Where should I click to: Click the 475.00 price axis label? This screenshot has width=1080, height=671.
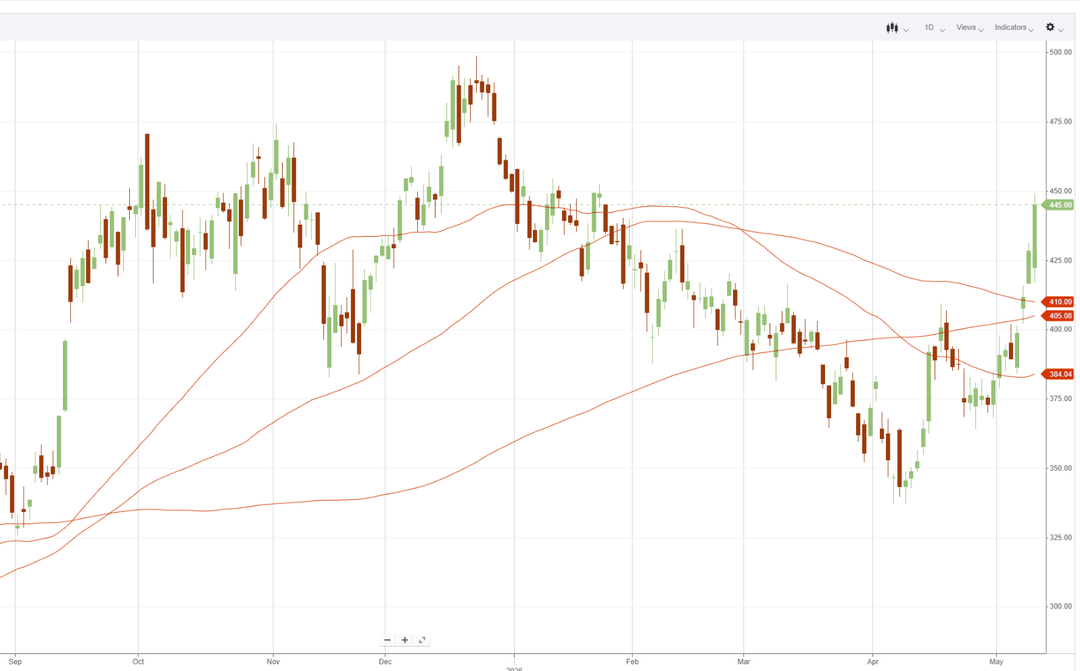(x=1061, y=122)
